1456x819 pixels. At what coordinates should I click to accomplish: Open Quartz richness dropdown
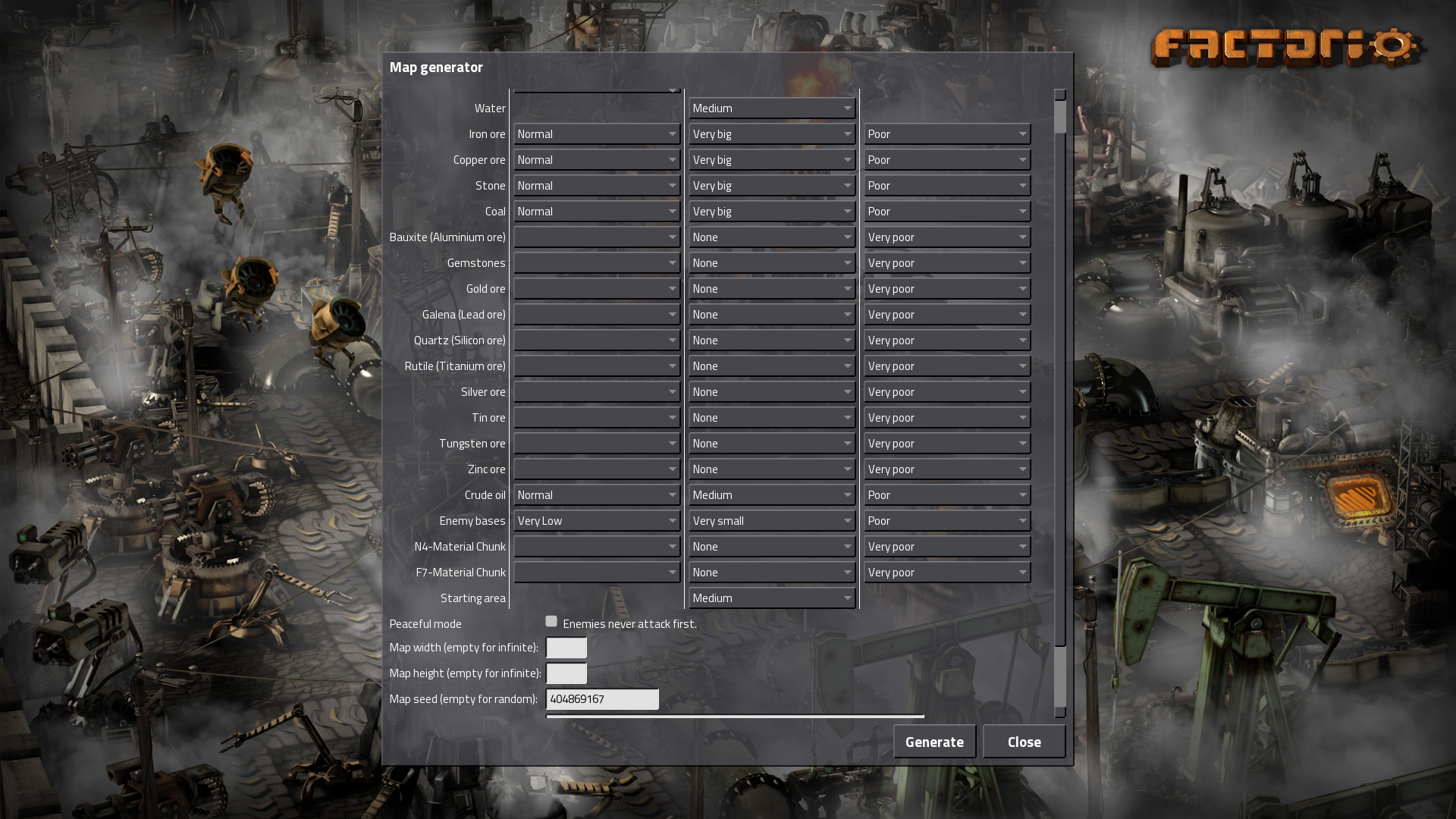pyautogui.click(x=947, y=340)
